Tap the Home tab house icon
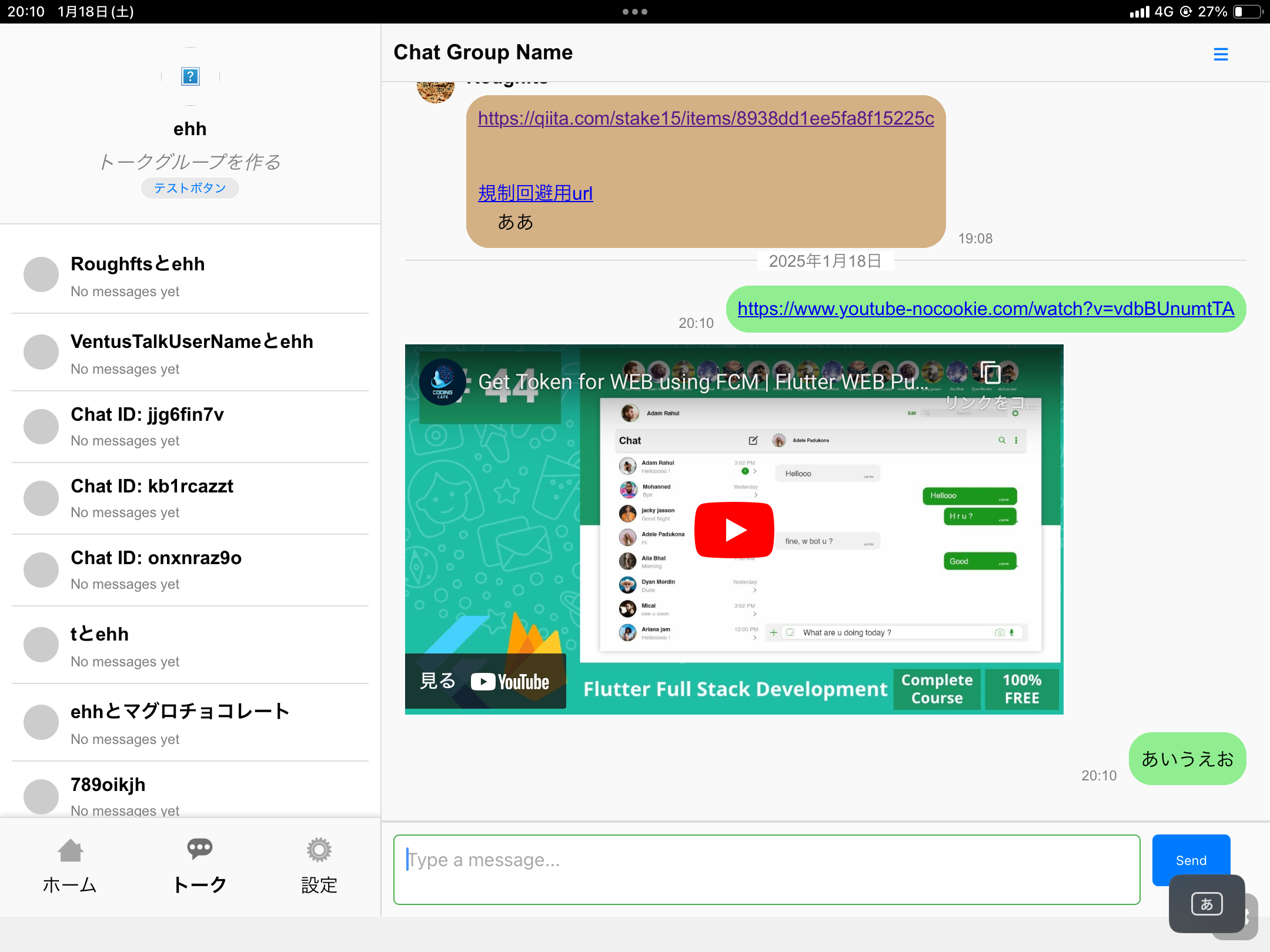Image resolution: width=1270 pixels, height=952 pixels. pyautogui.click(x=70, y=850)
